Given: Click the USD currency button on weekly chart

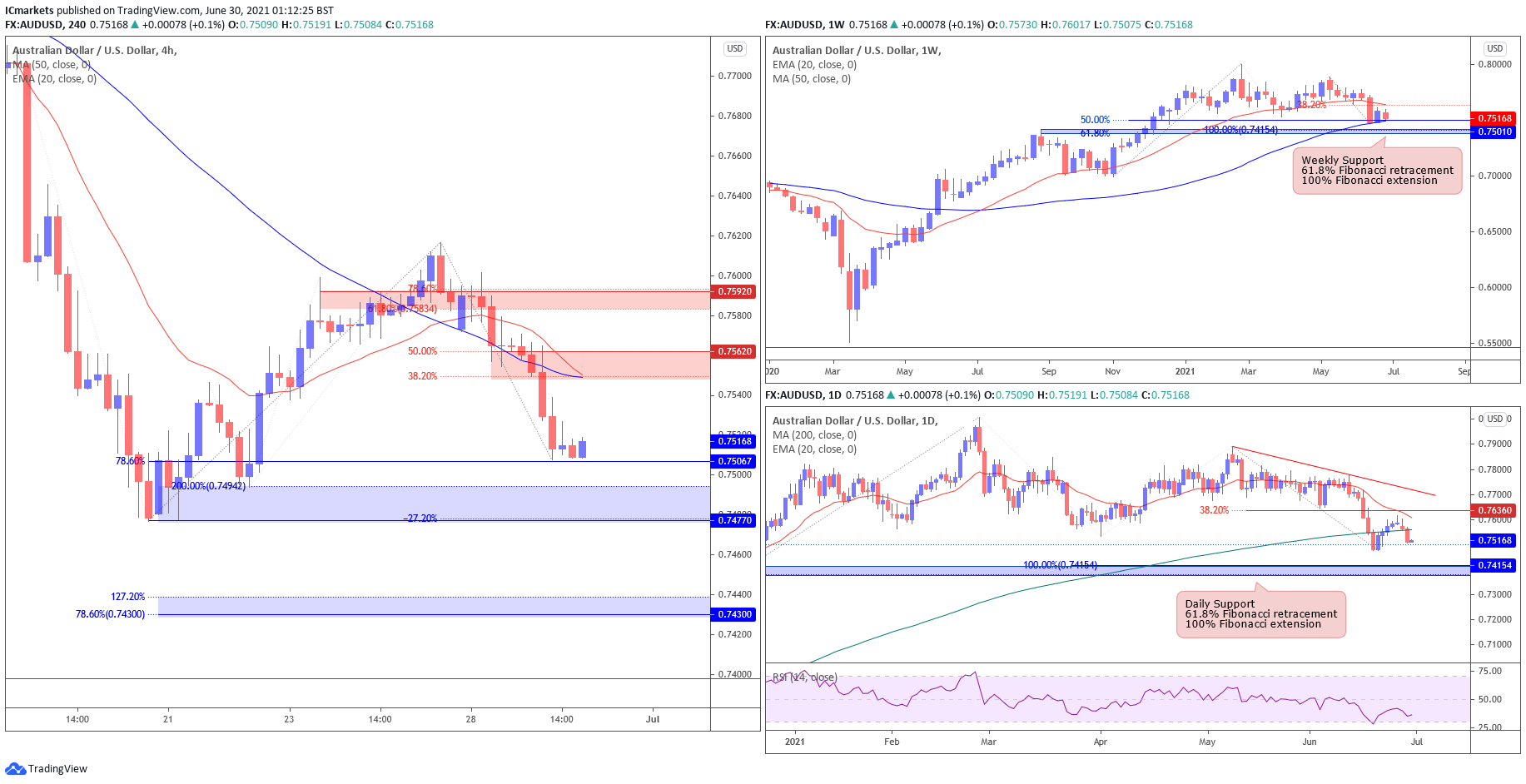Looking at the screenshot, I should tap(1495, 49).
